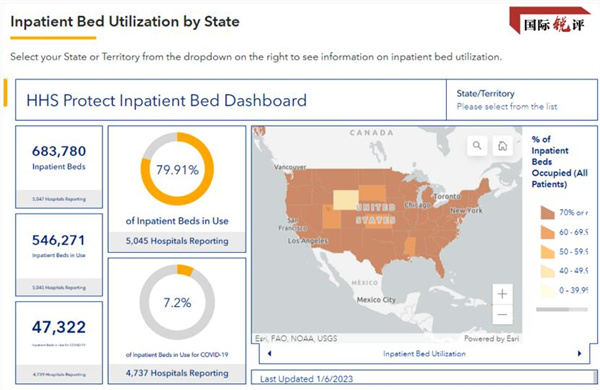
Task: Click the Powered by Esri attribution link
Action: pos(491,338)
